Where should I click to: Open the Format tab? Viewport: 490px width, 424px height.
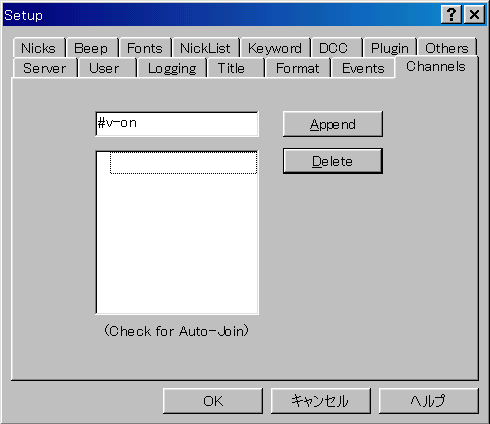[297, 68]
